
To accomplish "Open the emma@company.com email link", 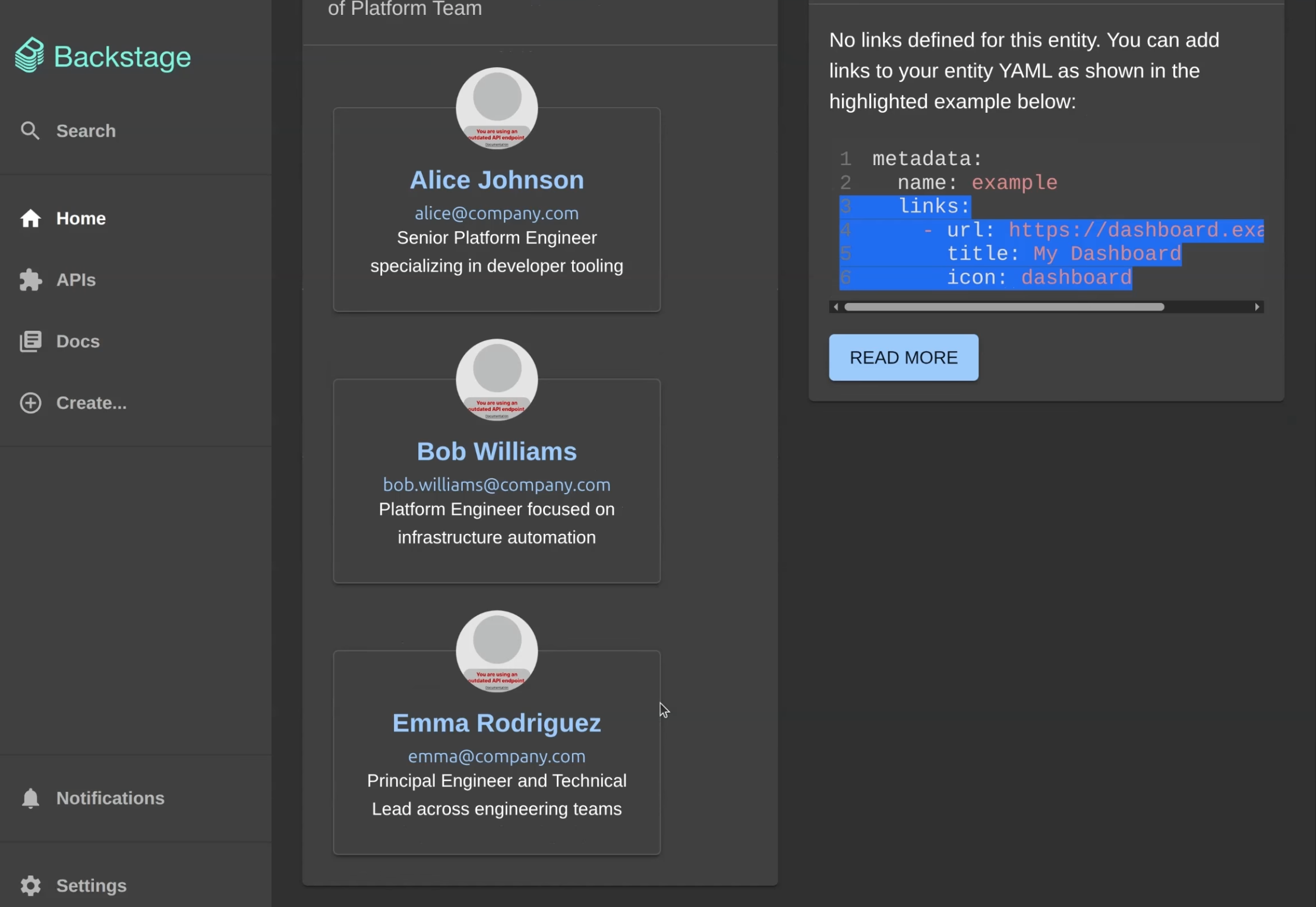I will 496,756.
